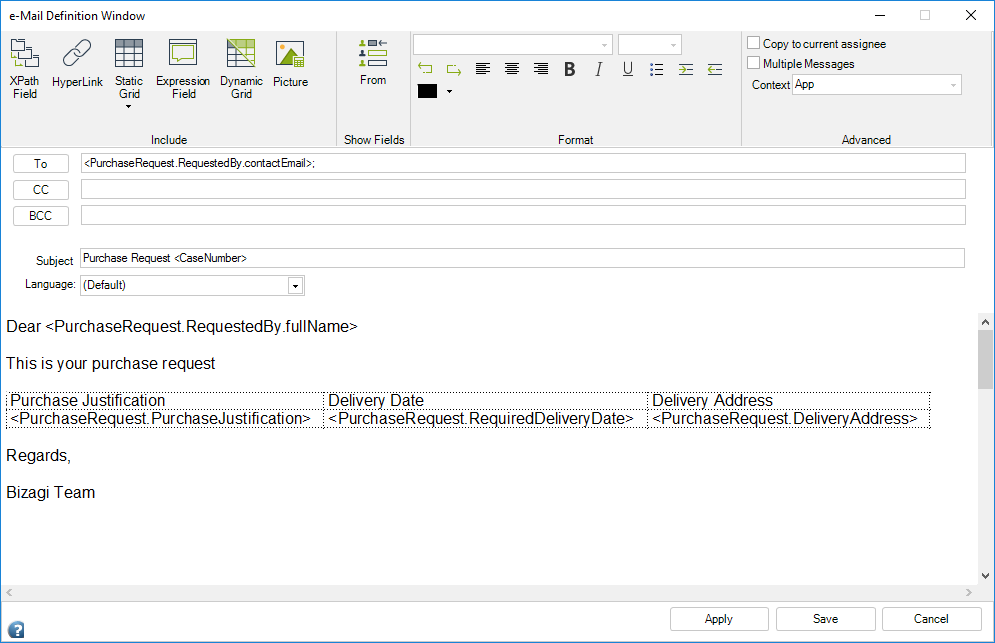Open the font family dropdown

pyautogui.click(x=513, y=44)
